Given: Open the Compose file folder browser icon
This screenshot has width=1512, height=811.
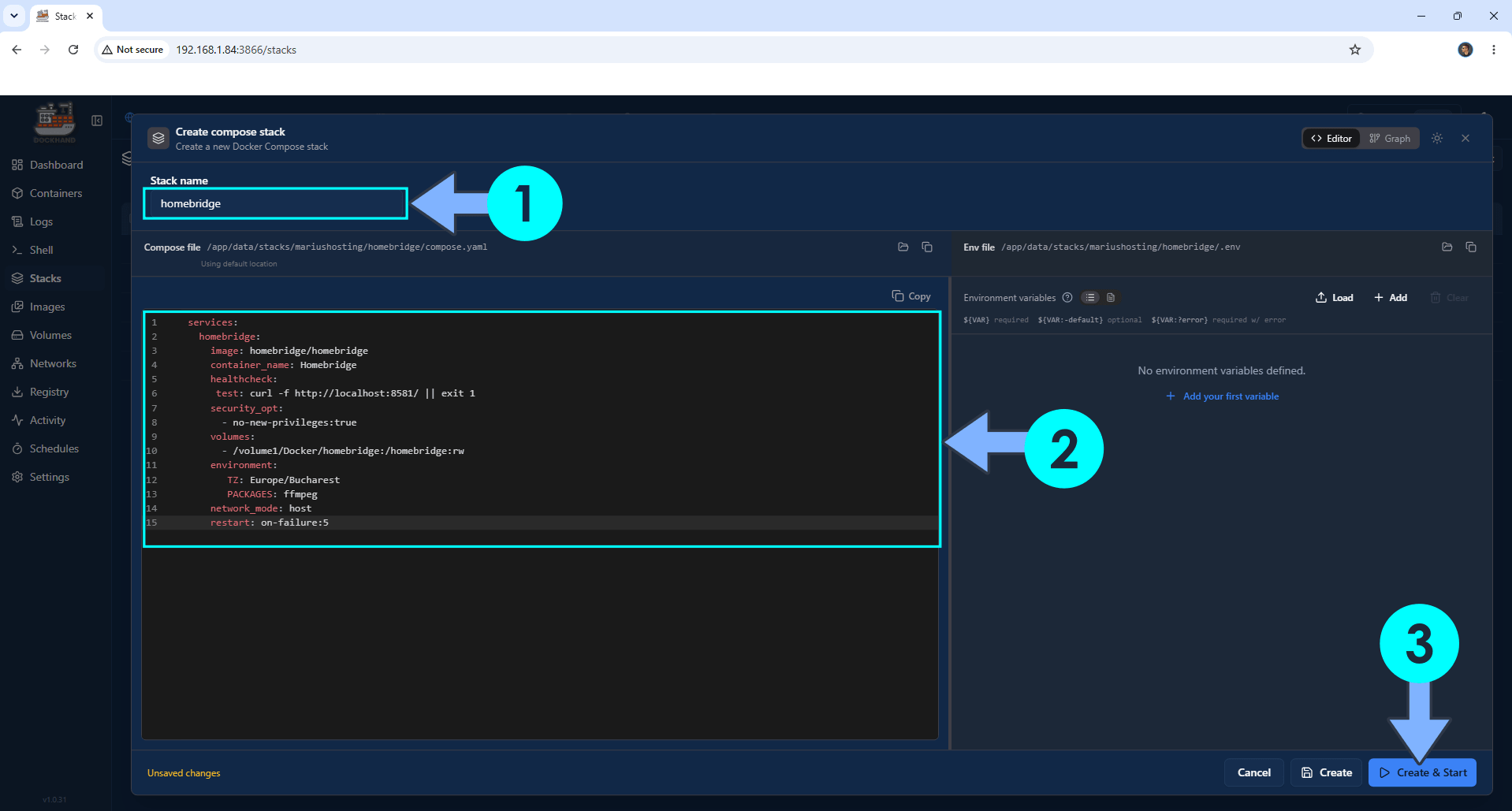Looking at the screenshot, I should pyautogui.click(x=903, y=247).
